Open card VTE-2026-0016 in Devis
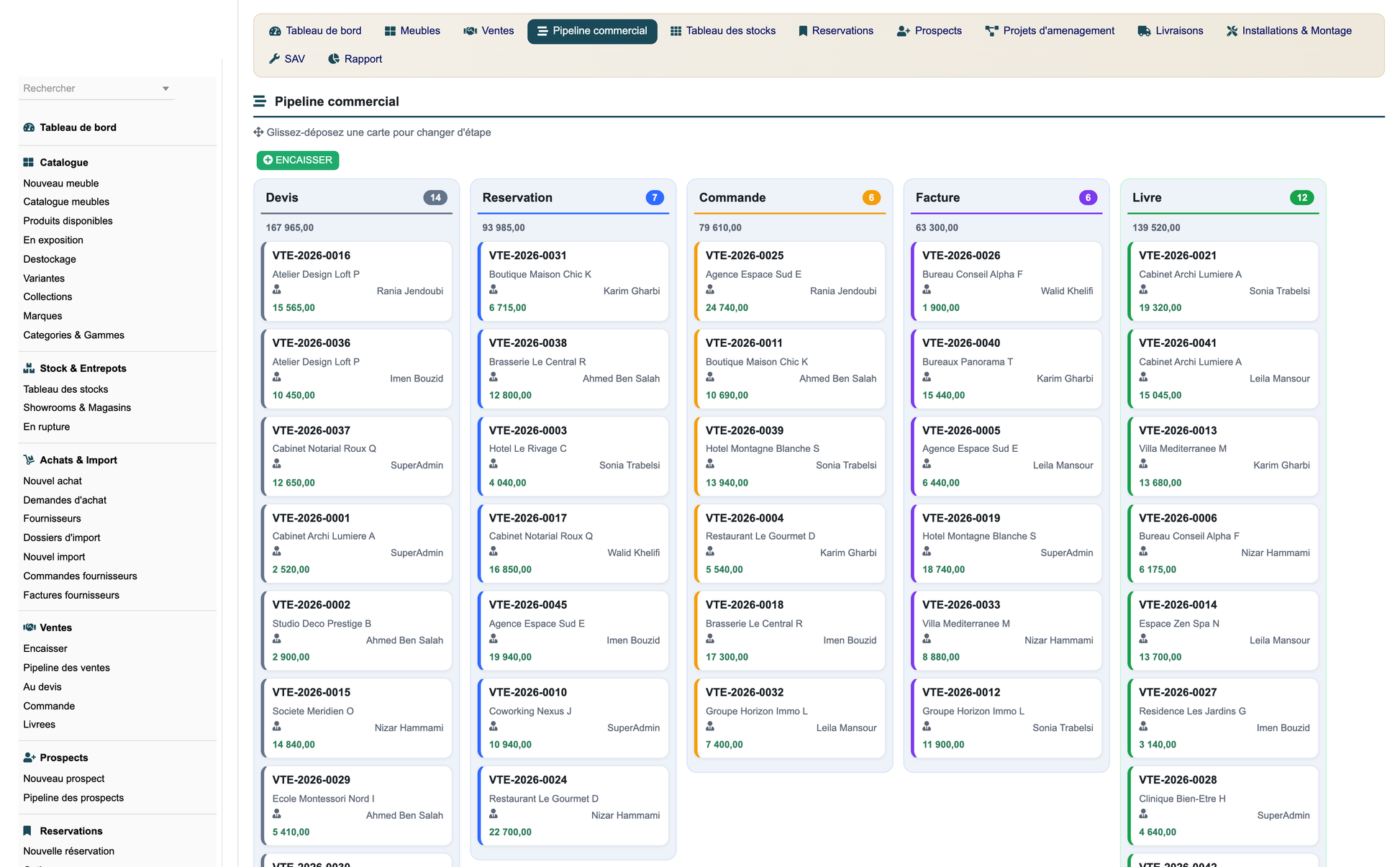 tap(357, 281)
